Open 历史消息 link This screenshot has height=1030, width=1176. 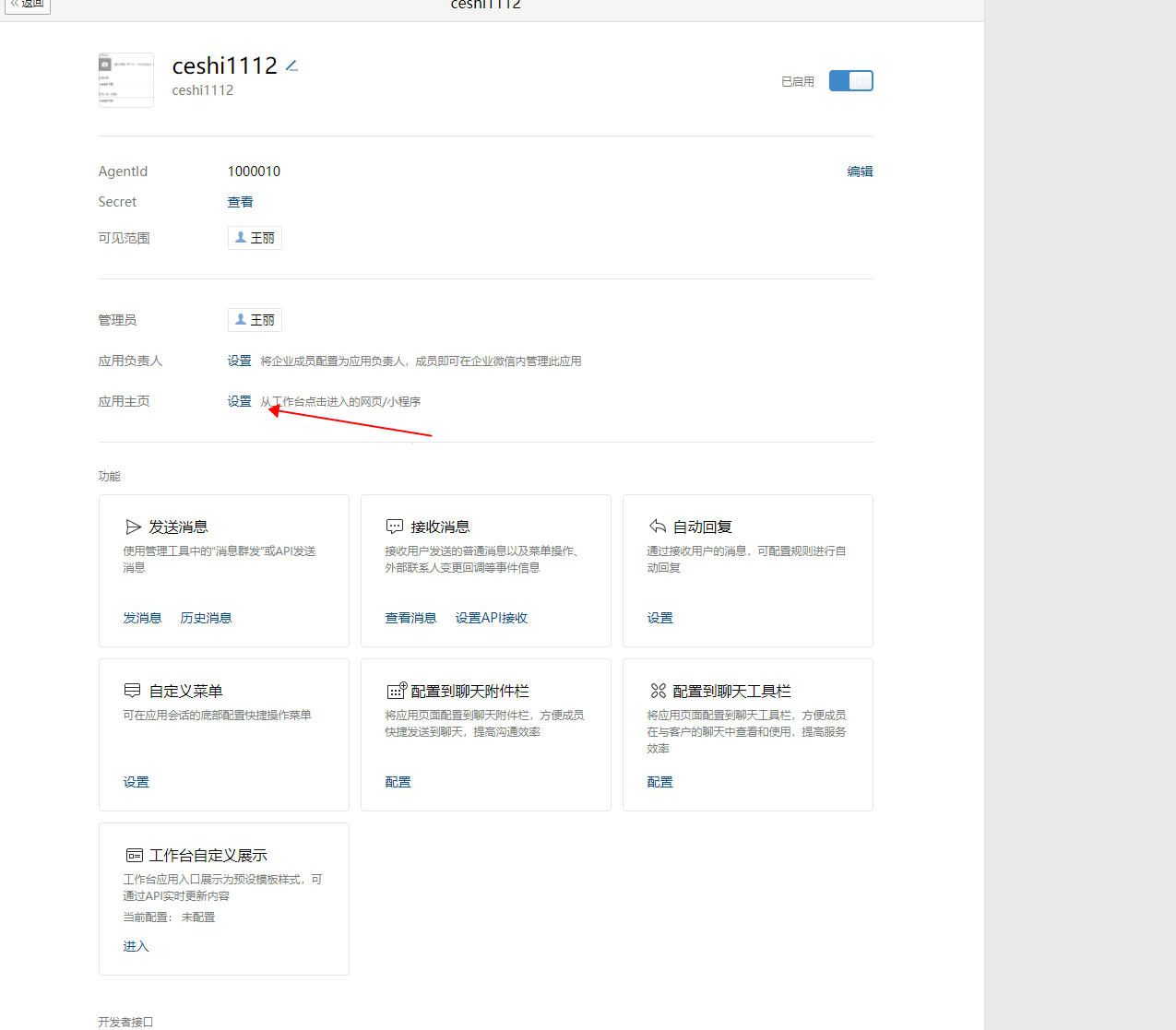tap(206, 618)
